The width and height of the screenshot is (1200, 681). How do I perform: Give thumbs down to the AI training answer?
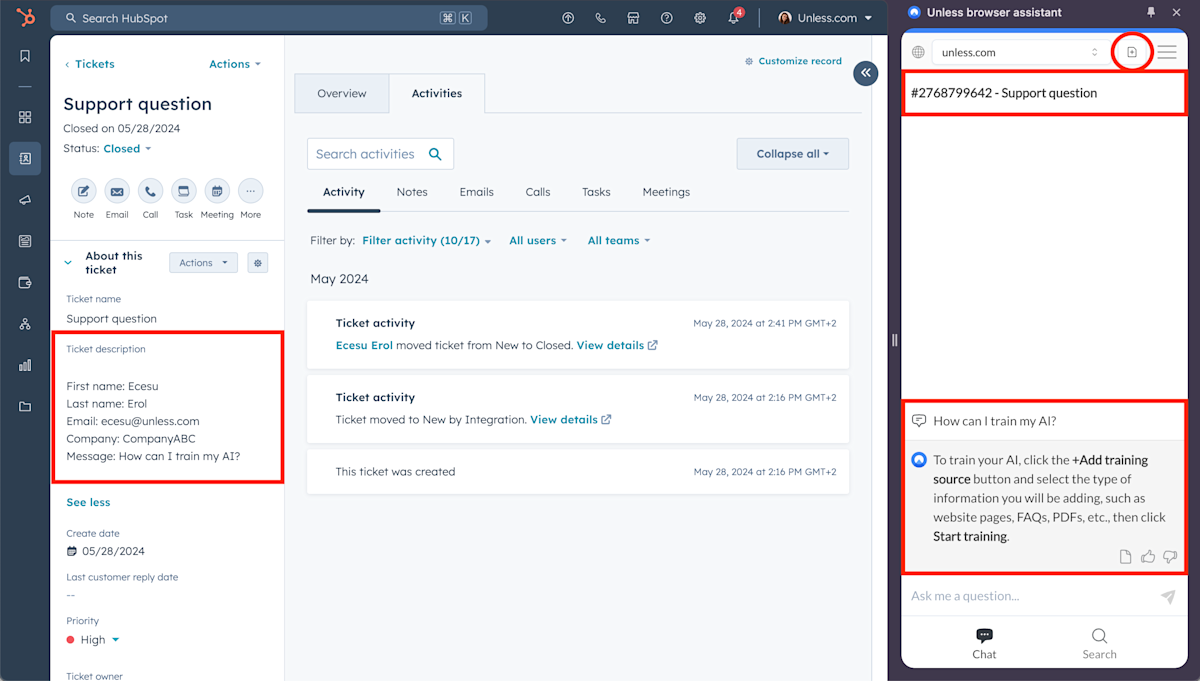pyautogui.click(x=1170, y=556)
